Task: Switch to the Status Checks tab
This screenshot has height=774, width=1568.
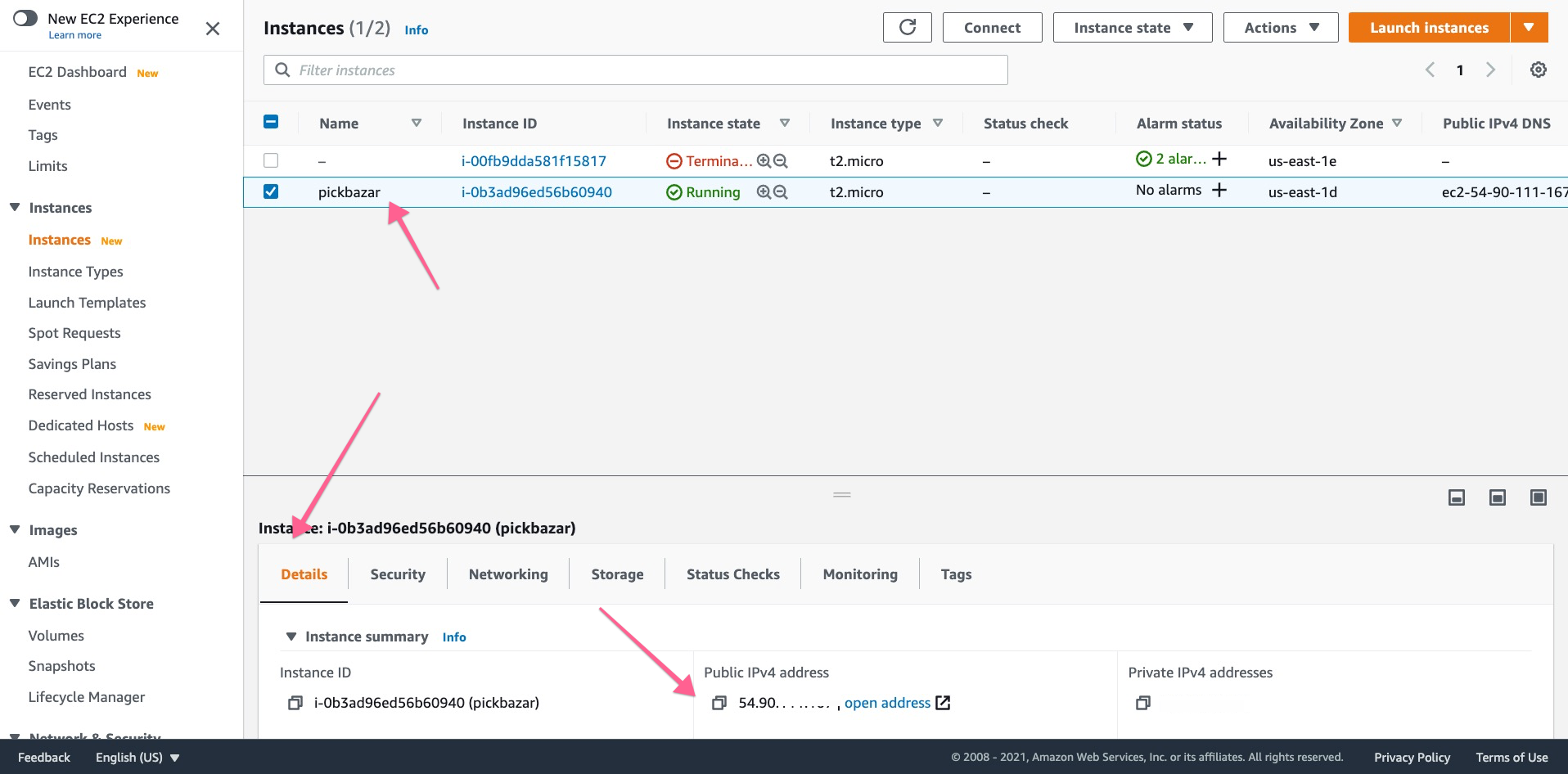Action: click(x=733, y=574)
